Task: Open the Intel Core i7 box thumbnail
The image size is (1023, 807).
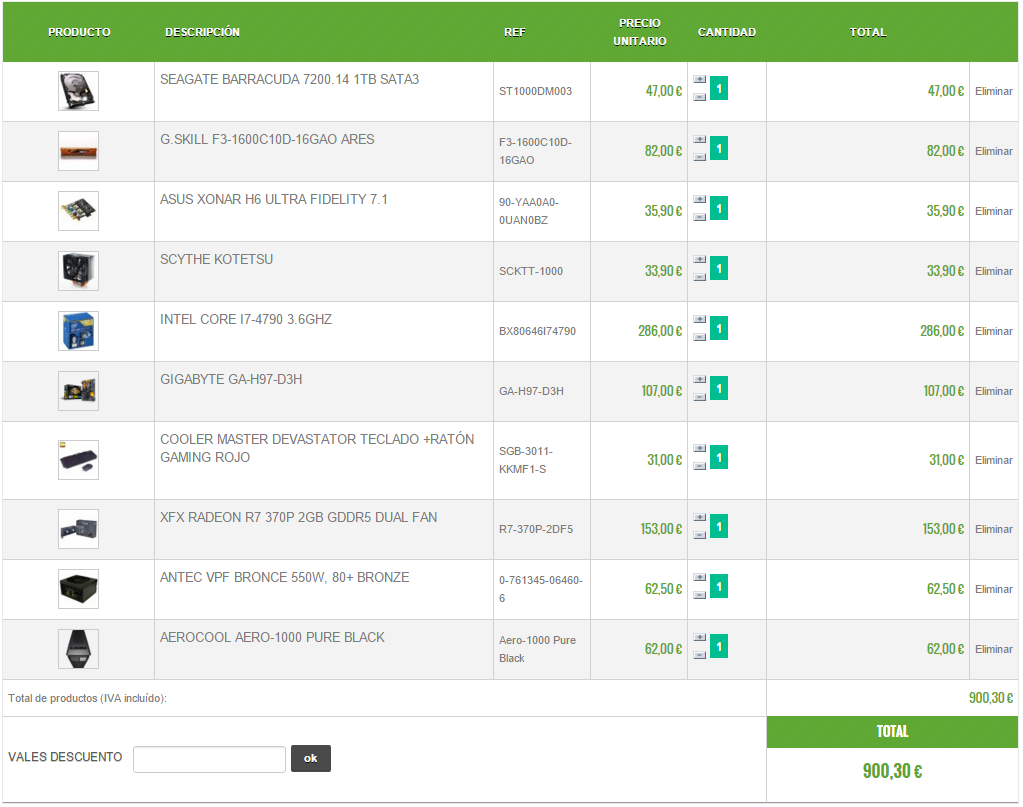Action: 78,331
